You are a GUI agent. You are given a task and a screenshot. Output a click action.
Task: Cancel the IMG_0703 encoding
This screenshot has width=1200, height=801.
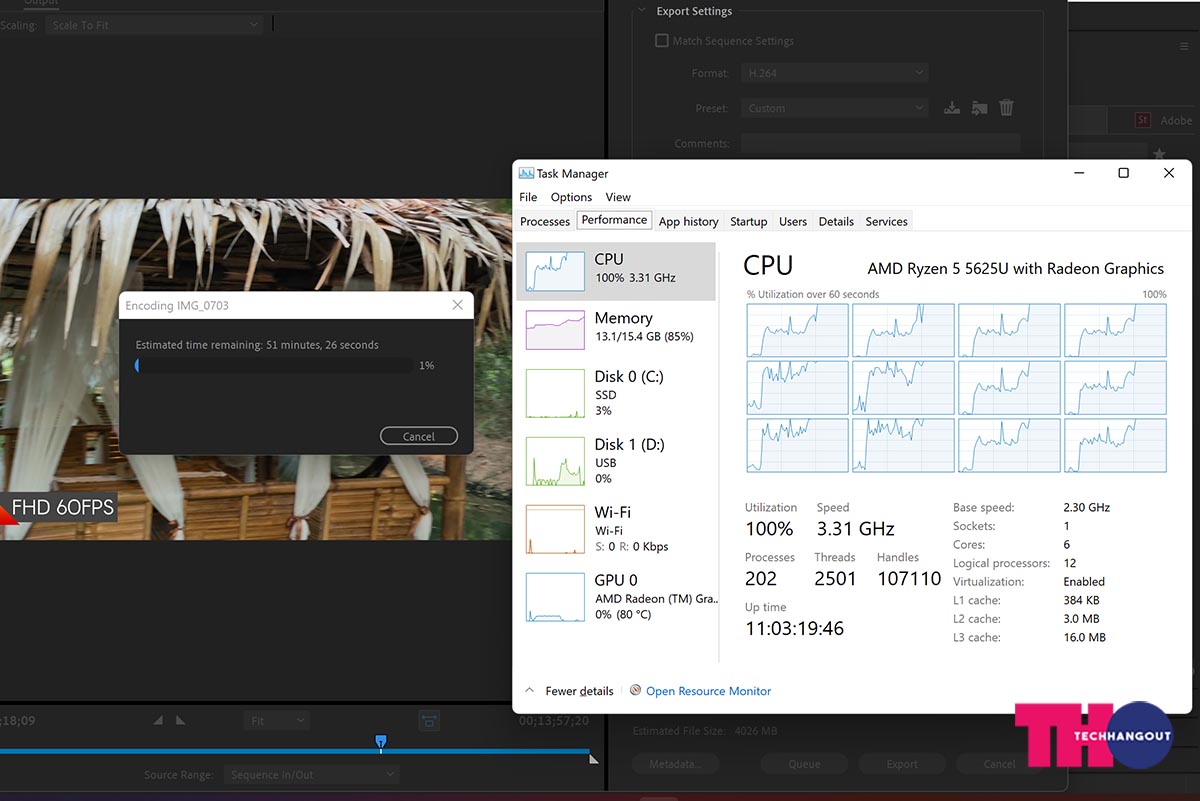tap(419, 436)
